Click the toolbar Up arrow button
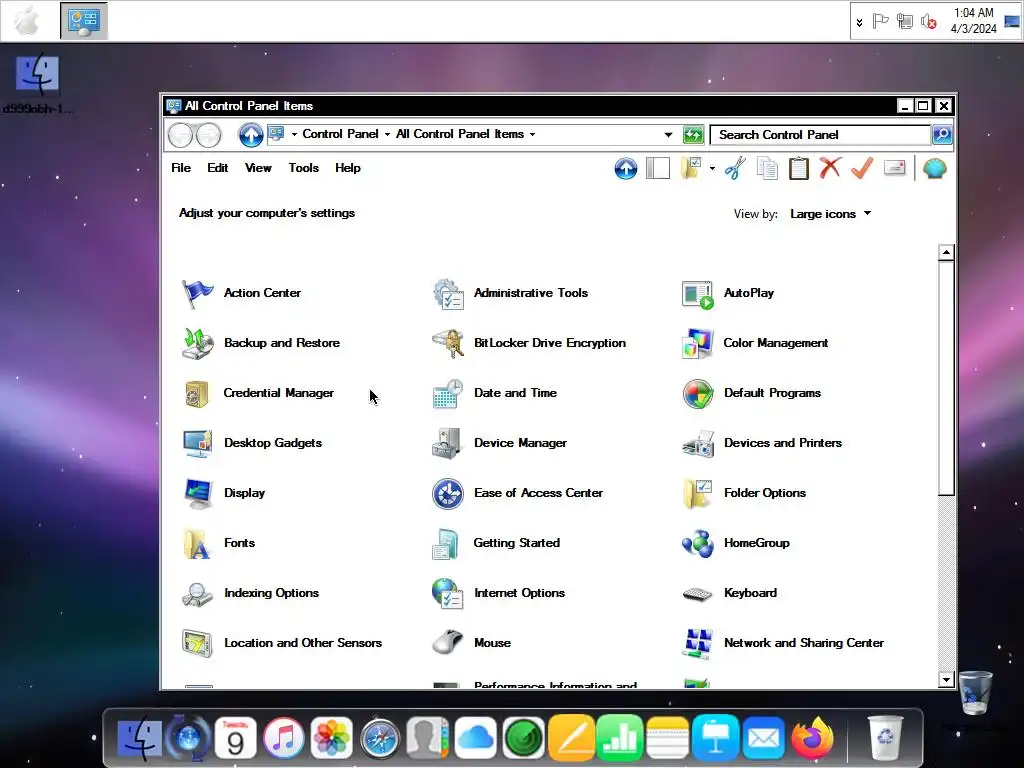 [626, 168]
